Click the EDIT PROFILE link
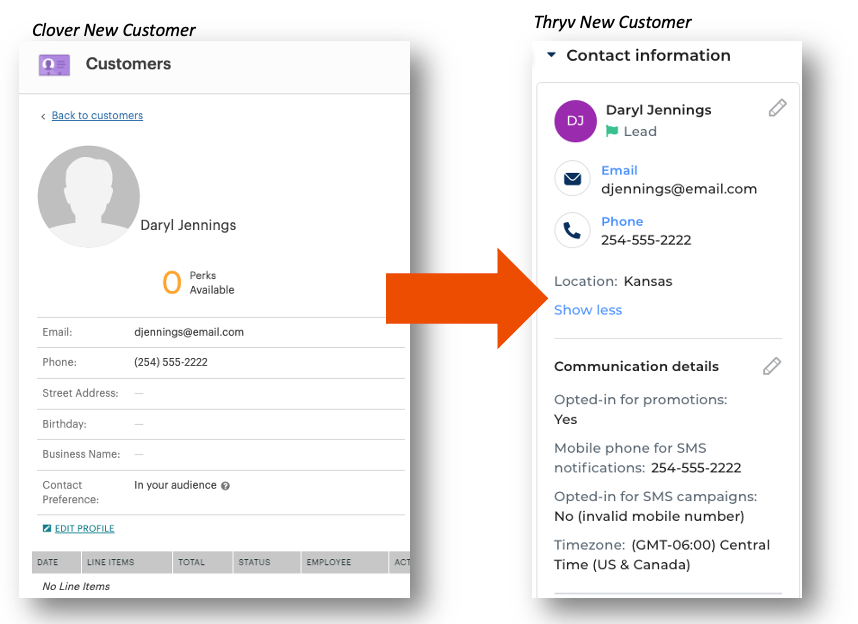The image size is (858, 624). click(x=84, y=528)
